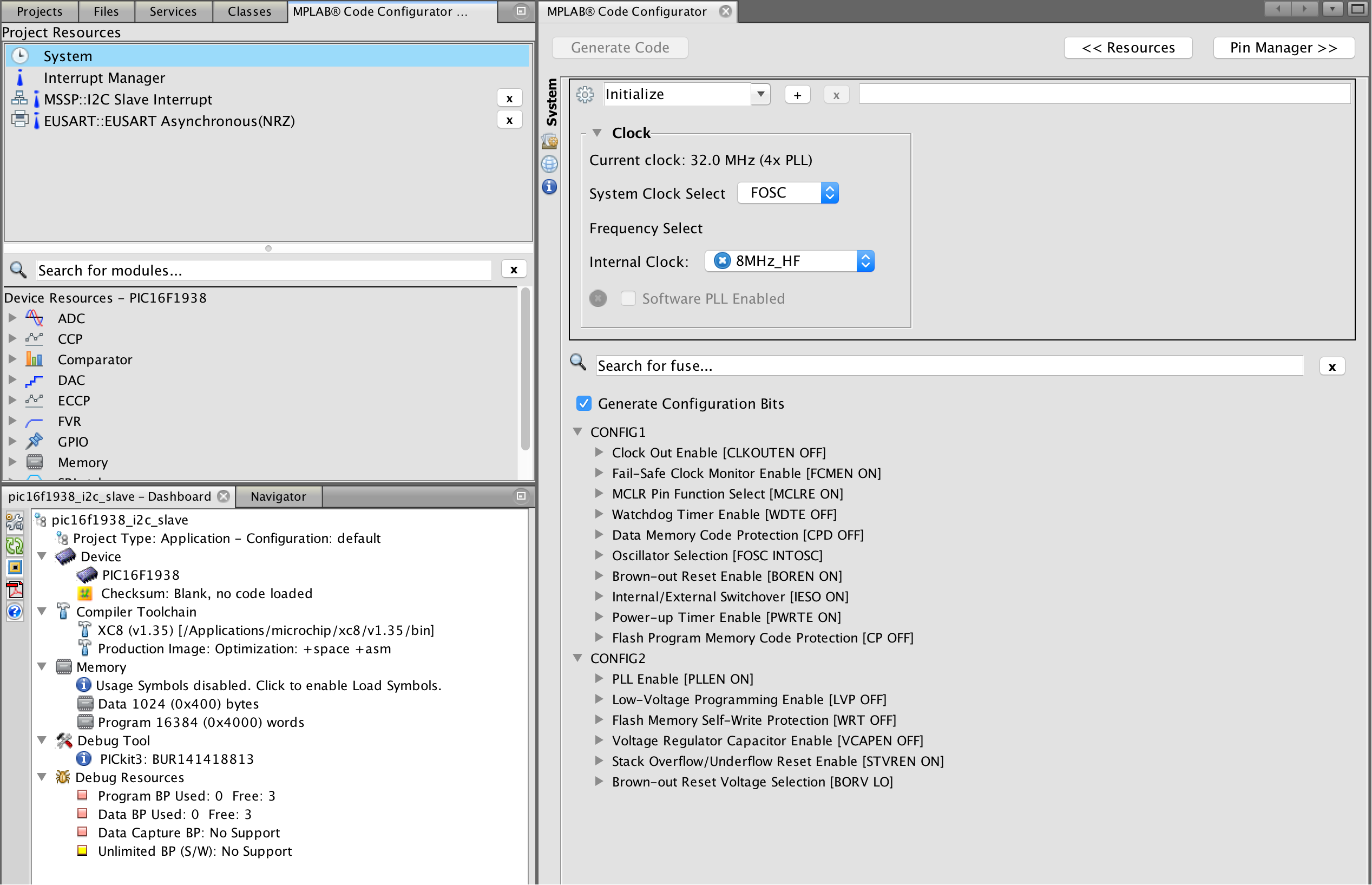Open Pin Manager panel button
The width and height of the screenshot is (1372, 885).
1283,48
